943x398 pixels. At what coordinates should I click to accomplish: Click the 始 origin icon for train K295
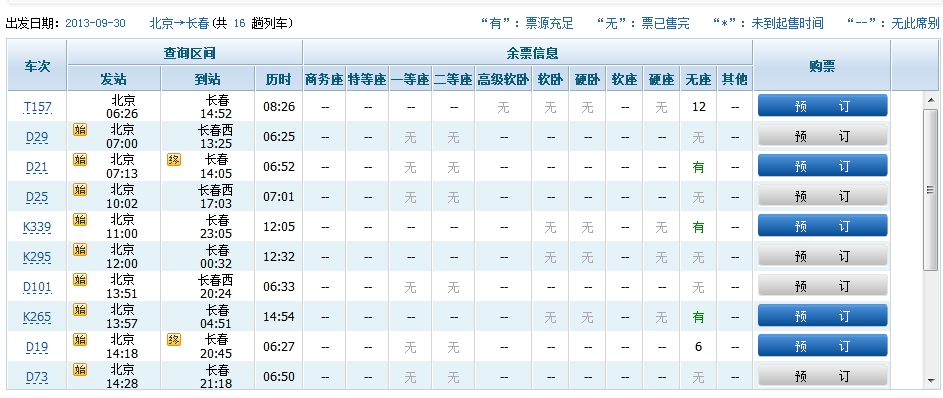coord(79,250)
